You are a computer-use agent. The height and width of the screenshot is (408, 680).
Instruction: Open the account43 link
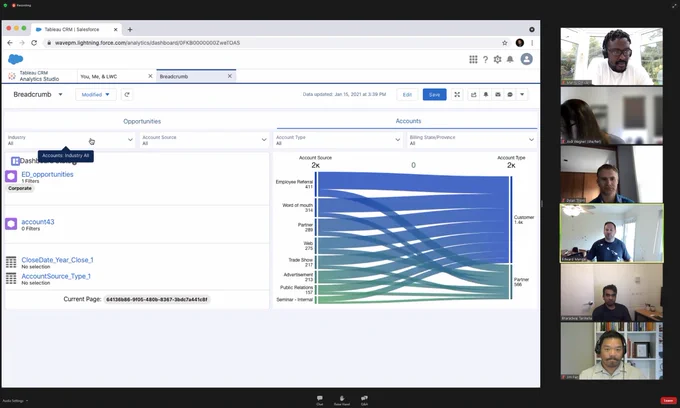coord(38,222)
